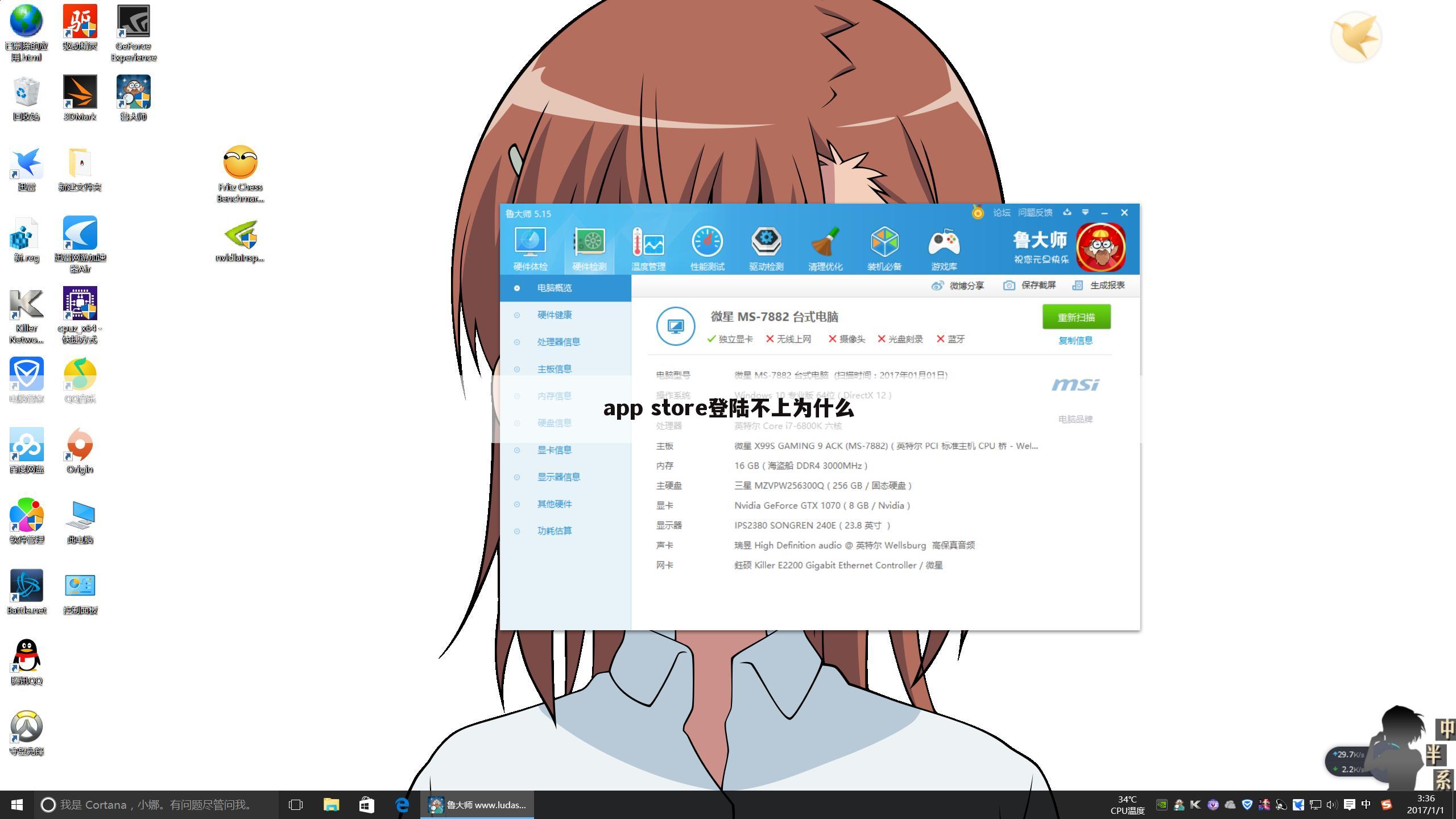The height and width of the screenshot is (819, 1456).
Task: Open the 游戏库 game library tab
Action: (944, 249)
